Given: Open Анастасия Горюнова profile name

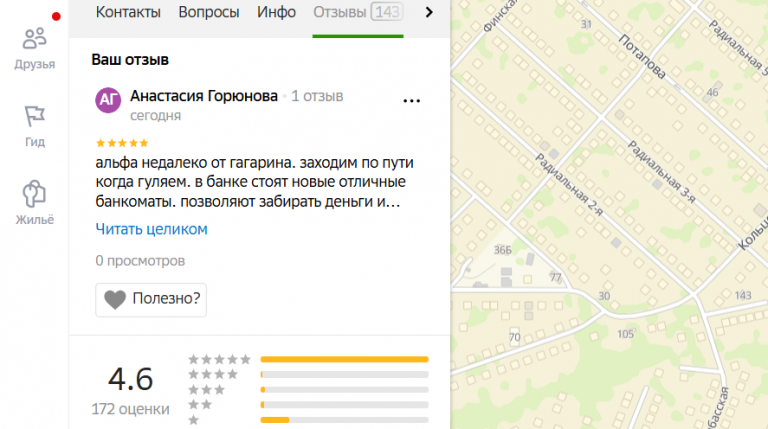Looking at the screenshot, I should coord(204,96).
